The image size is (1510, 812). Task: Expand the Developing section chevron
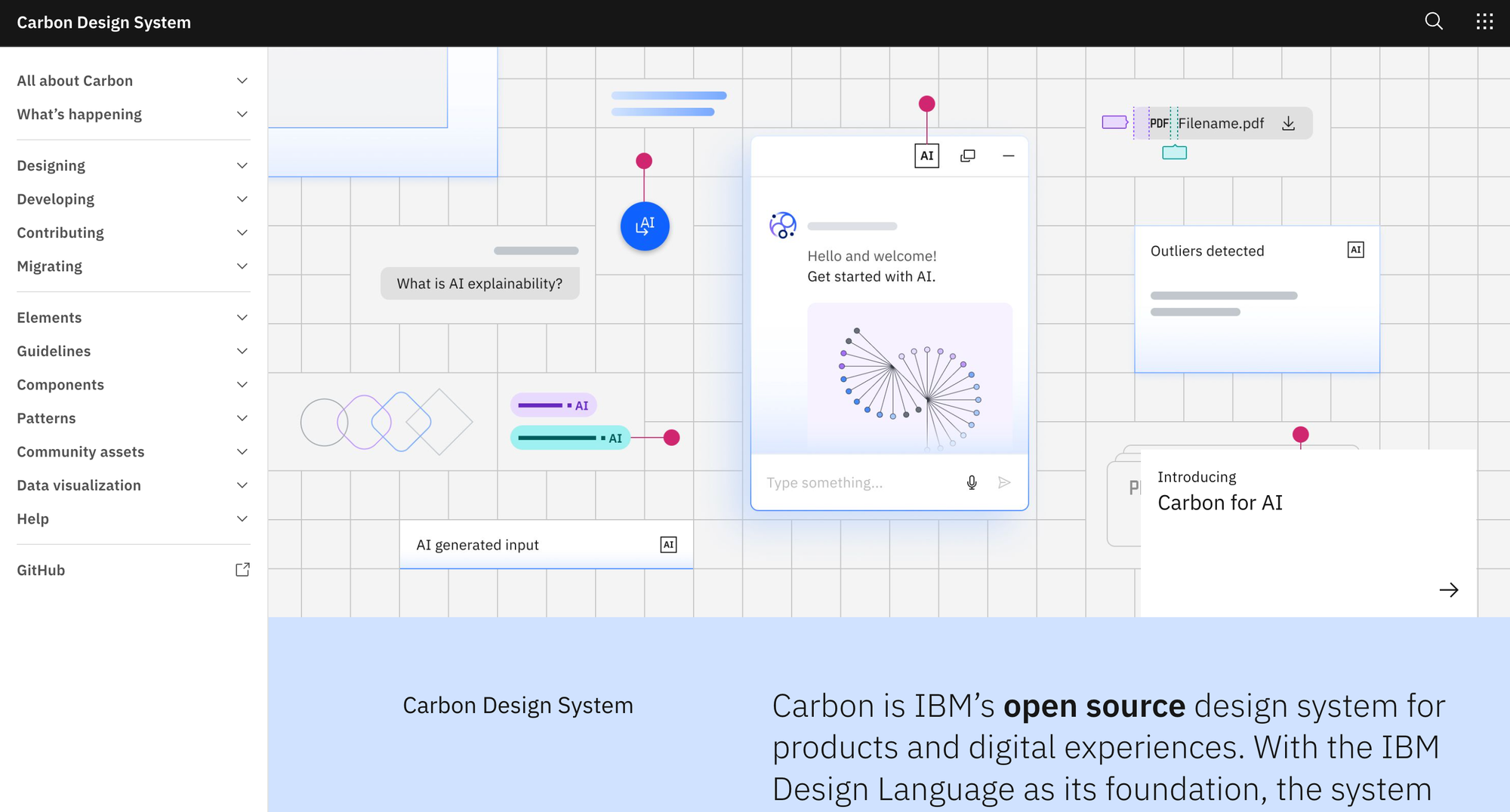pyautogui.click(x=242, y=199)
